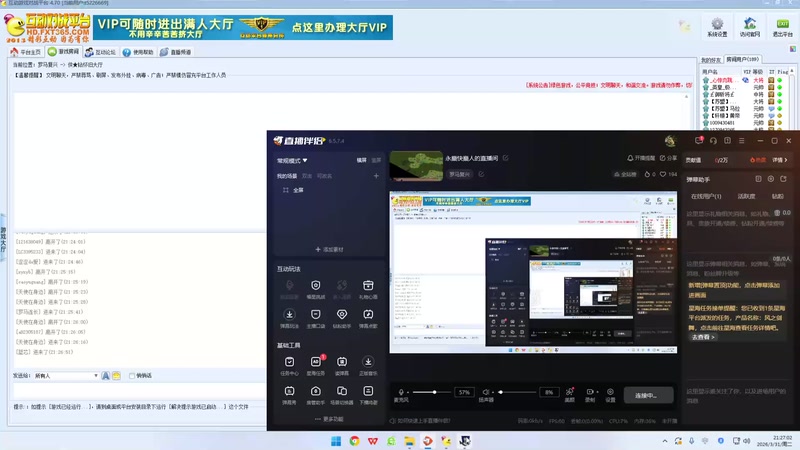Click the live room cover thumbnail
This screenshot has height=450, width=800.
[416, 165]
